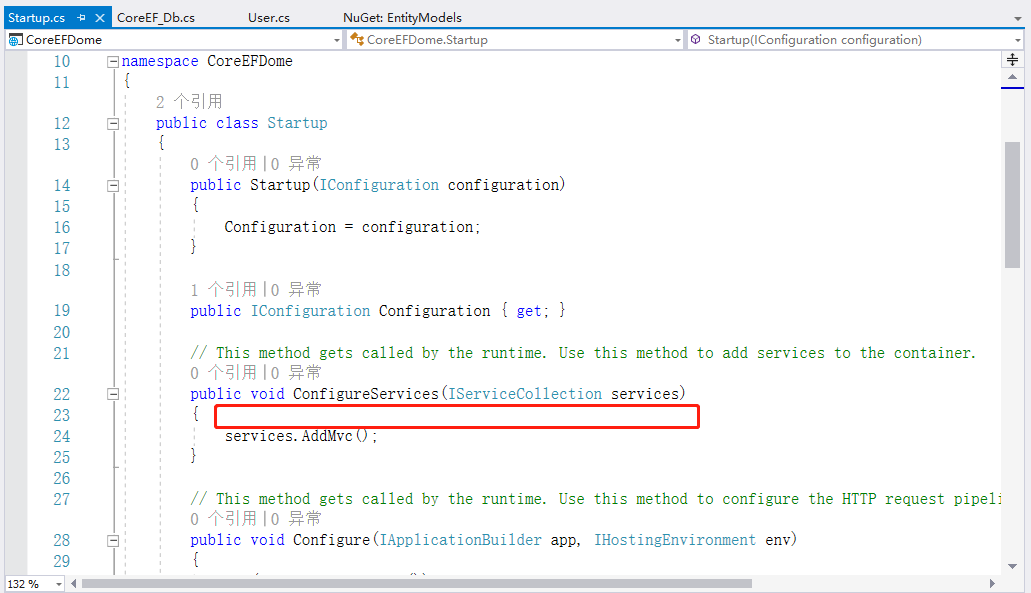The width and height of the screenshot is (1031, 593).
Task: Pin the Startup.cs tab
Action: (82, 18)
